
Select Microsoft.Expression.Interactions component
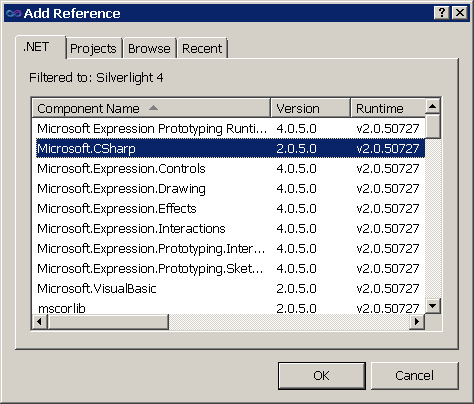click(x=230, y=229)
